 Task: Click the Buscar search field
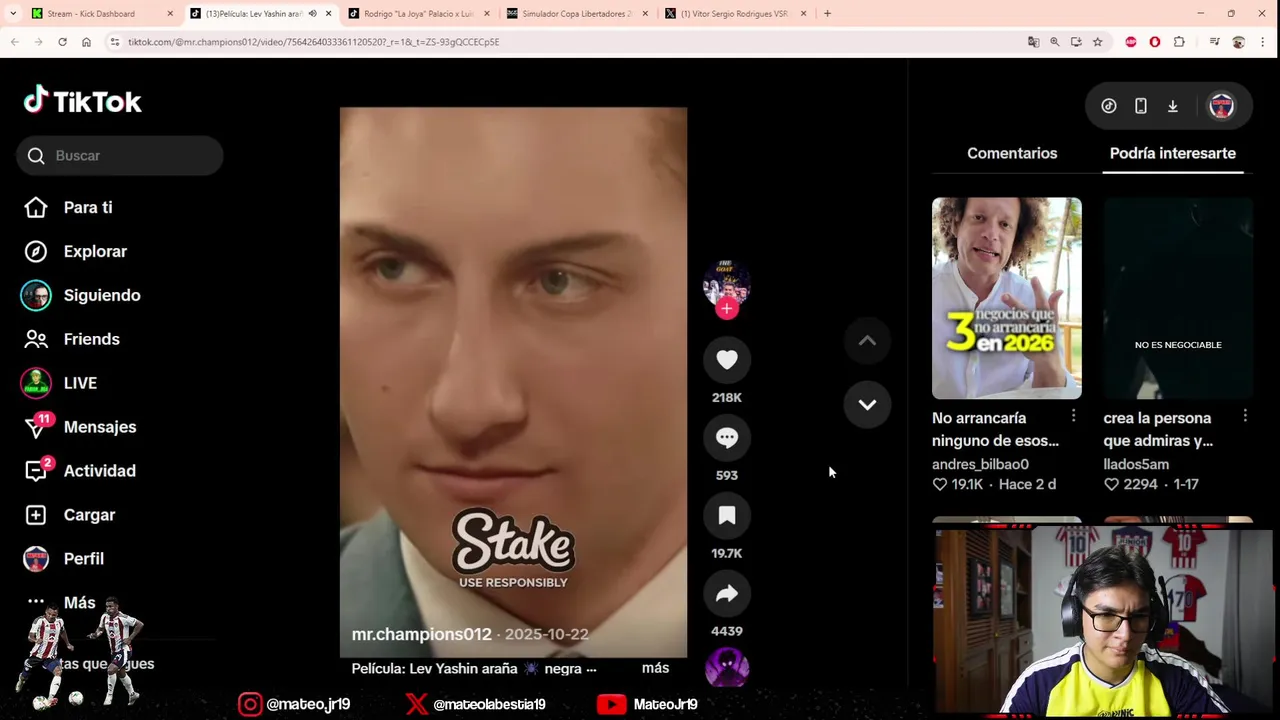[119, 155]
